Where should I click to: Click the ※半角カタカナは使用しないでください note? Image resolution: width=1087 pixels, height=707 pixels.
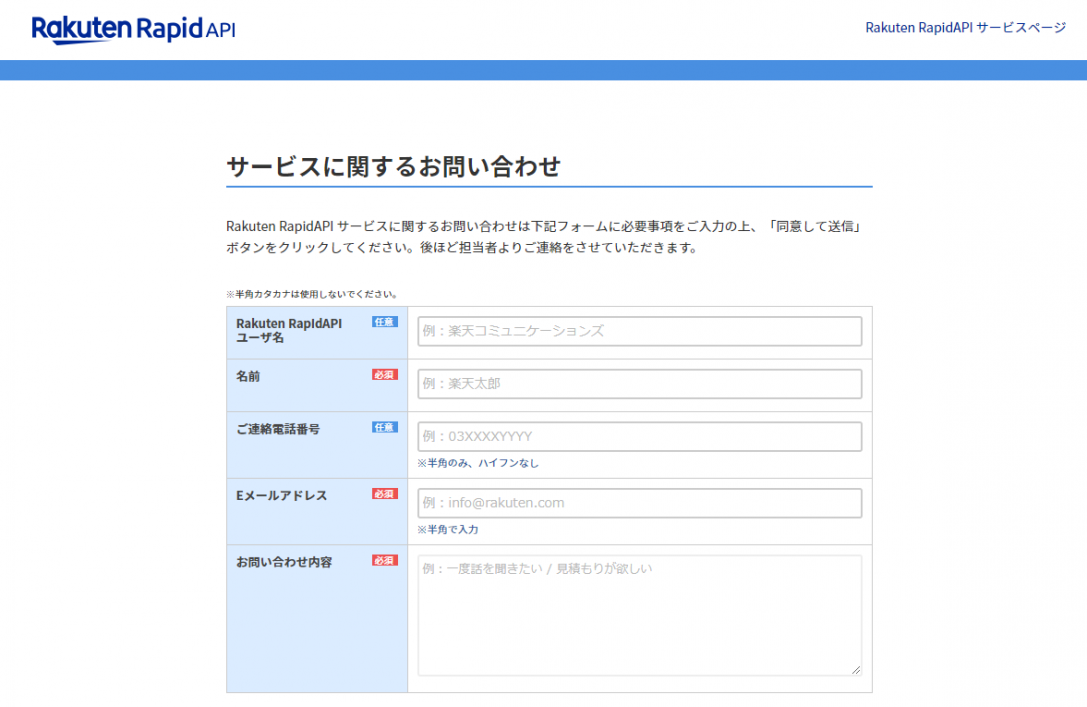coord(312,294)
